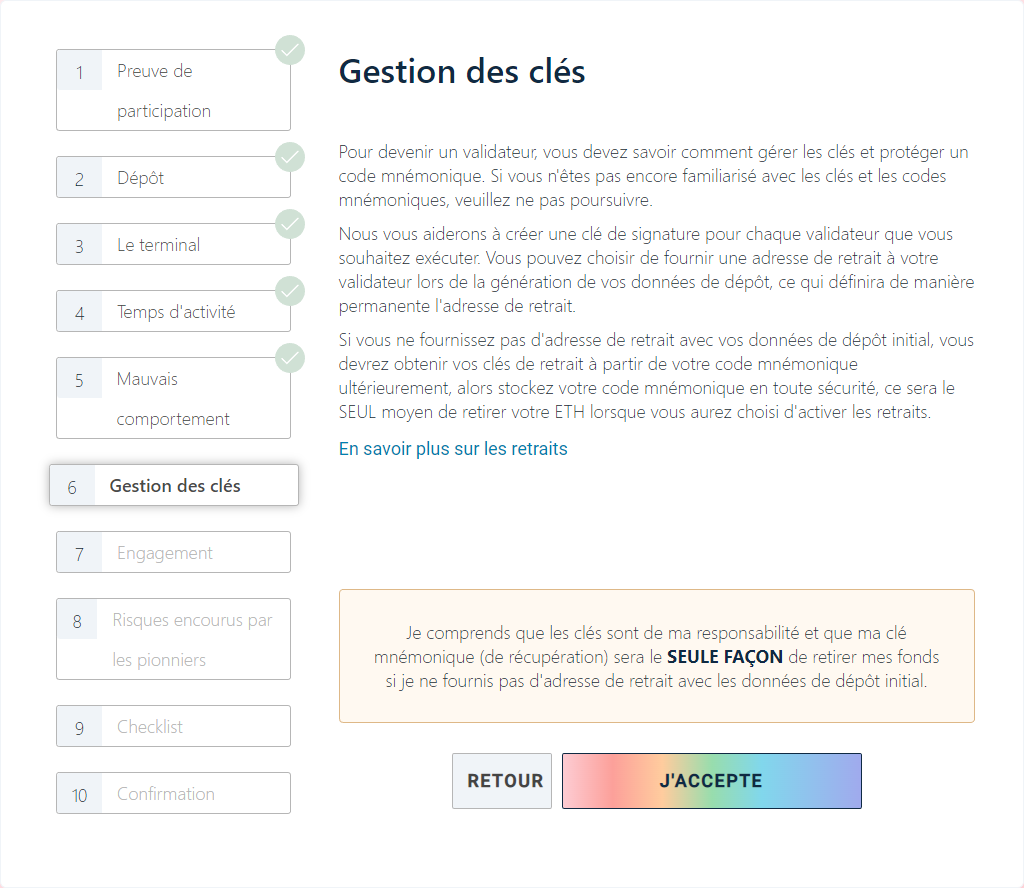Screen dimensions: 1024x888
Task: Open the Mauvais comportement step
Action: [x=173, y=398]
